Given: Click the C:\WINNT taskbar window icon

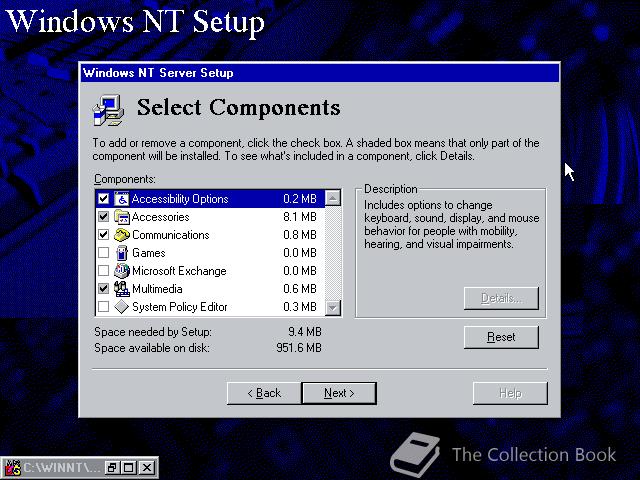Looking at the screenshot, I should click(x=12, y=467).
